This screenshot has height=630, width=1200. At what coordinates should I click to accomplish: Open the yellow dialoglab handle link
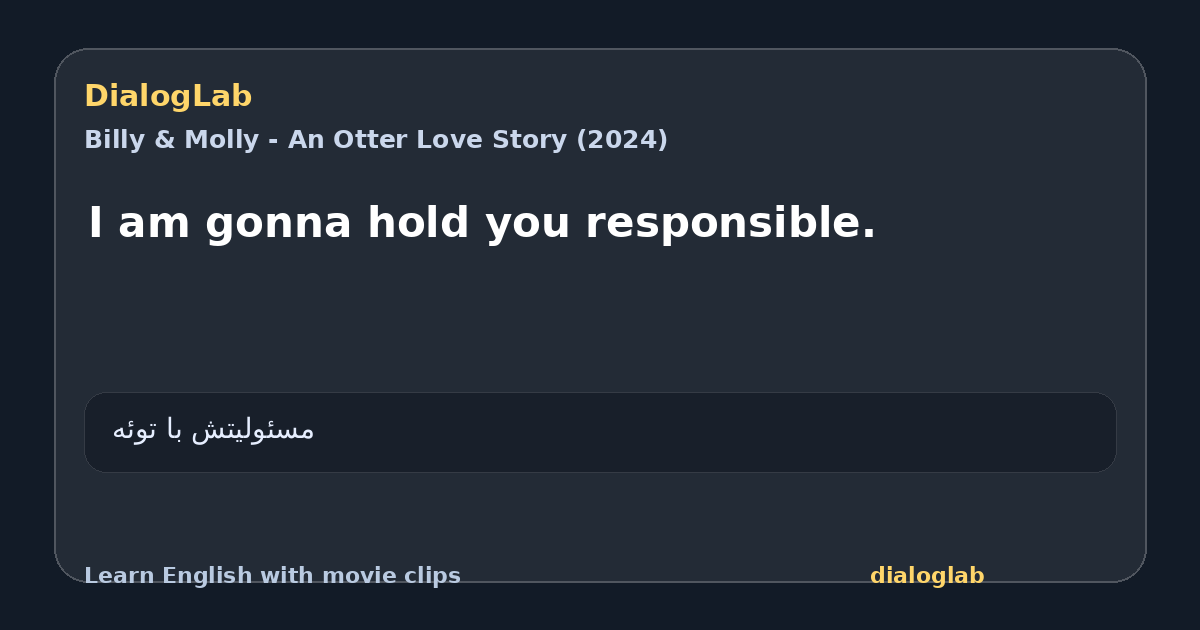tap(927, 576)
